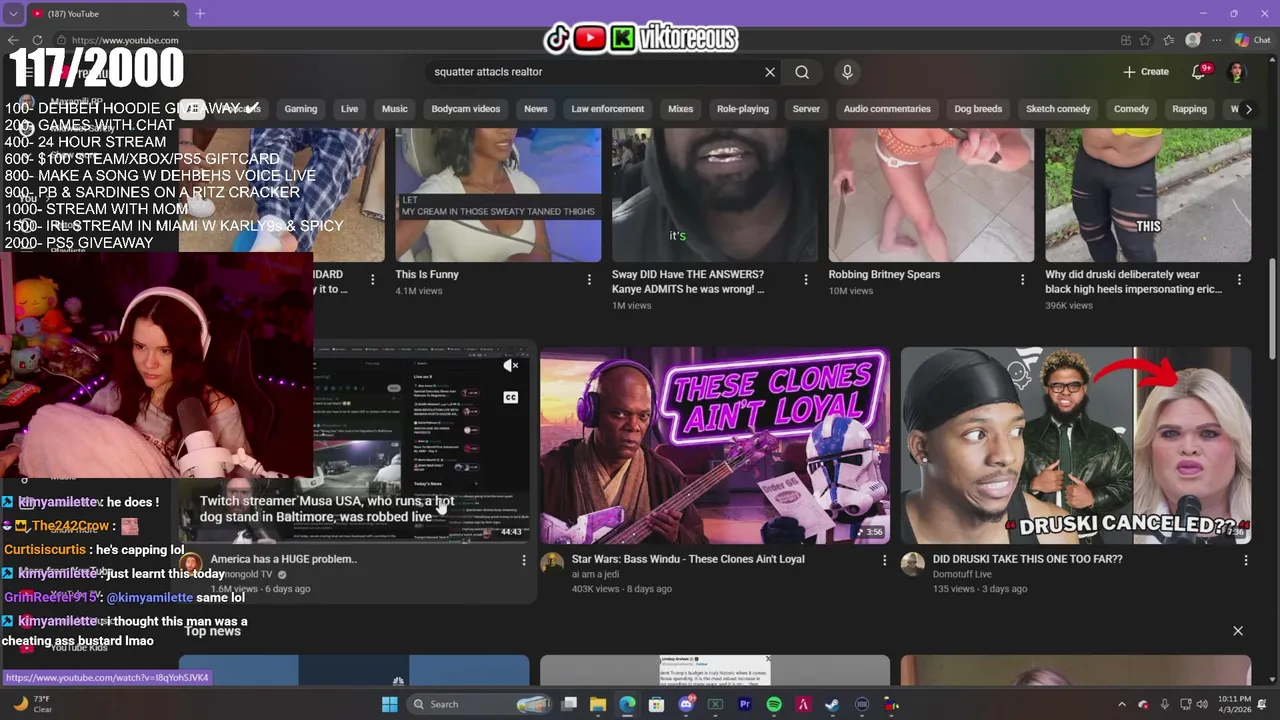Select the Mixes category chip
The height and width of the screenshot is (720, 1280).
pos(681,109)
